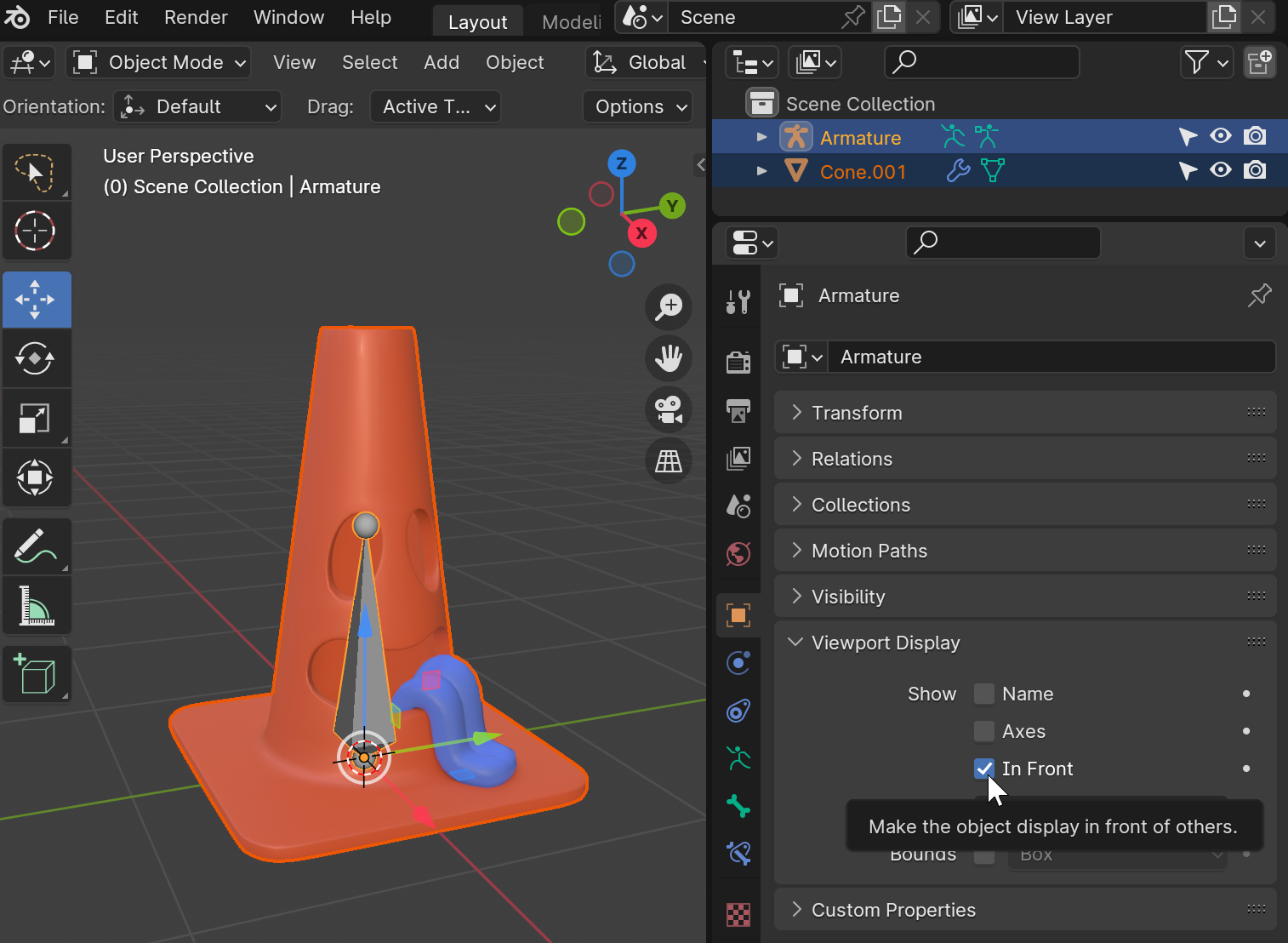Toggle Cone.001 selectability arrow icon
The image size is (1288, 943).
pos(1188,170)
